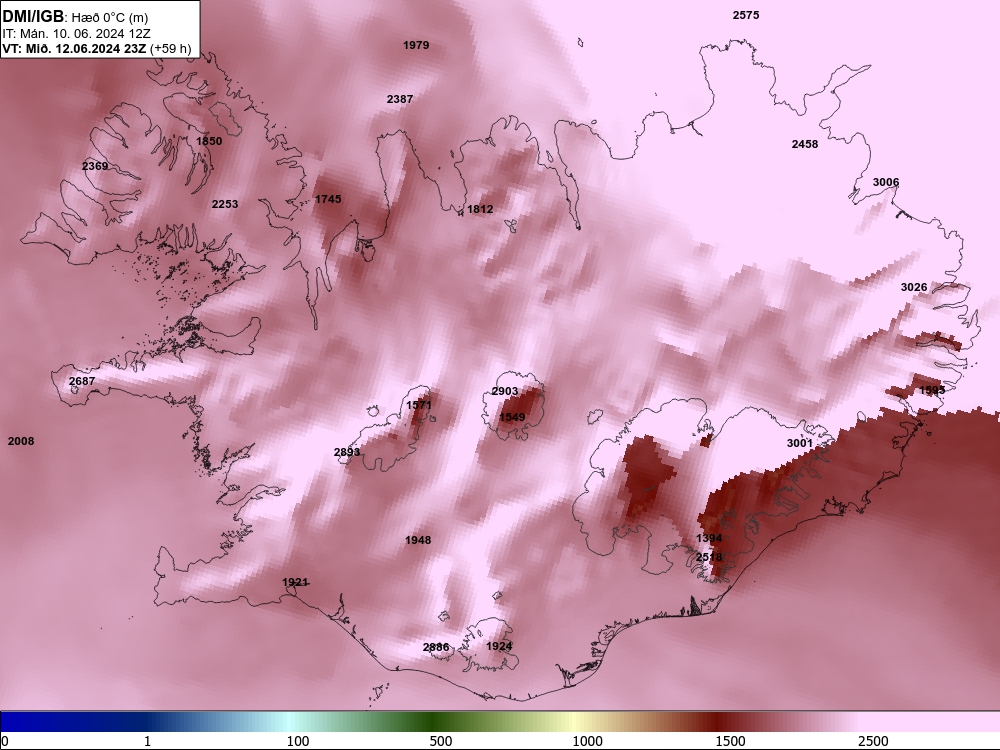Select the 'Hæð 0°C (m)' parameter text
The image size is (1000, 750).
[x=110, y=18]
